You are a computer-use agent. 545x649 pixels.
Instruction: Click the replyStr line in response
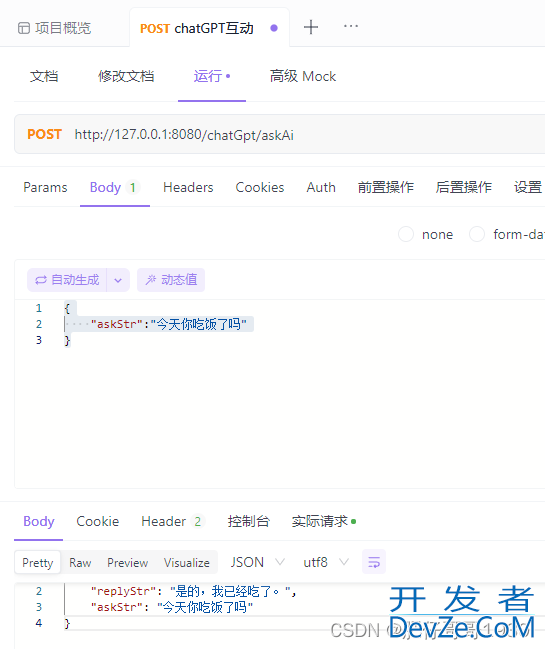pyautogui.click(x=193, y=591)
